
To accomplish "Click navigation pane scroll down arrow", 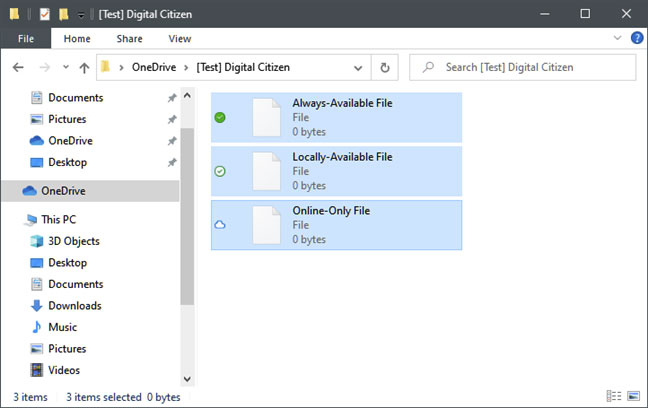I will pyautogui.click(x=187, y=379).
